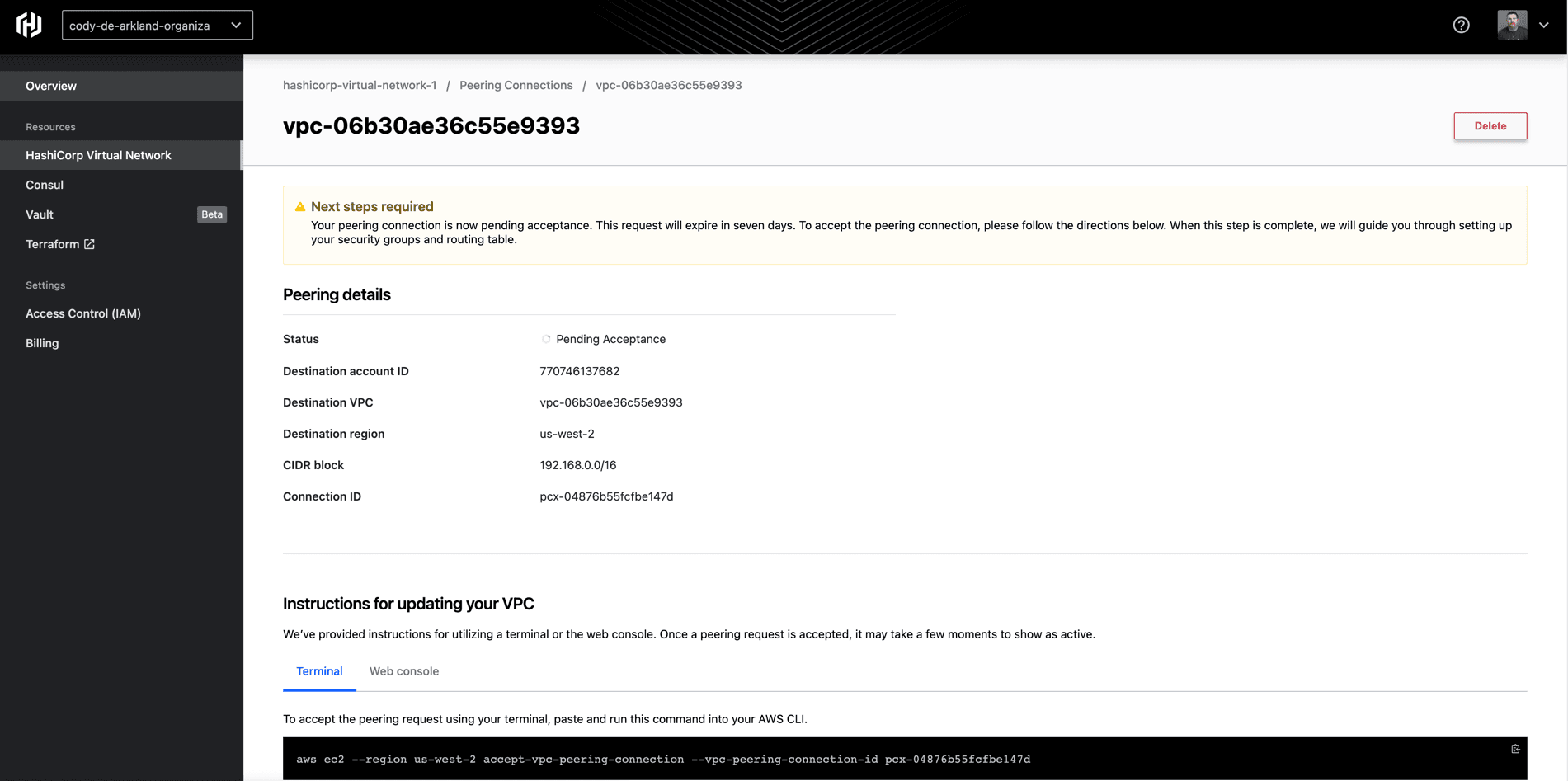Image resolution: width=1568 pixels, height=781 pixels.
Task: Open the help question mark icon
Action: [1461, 26]
